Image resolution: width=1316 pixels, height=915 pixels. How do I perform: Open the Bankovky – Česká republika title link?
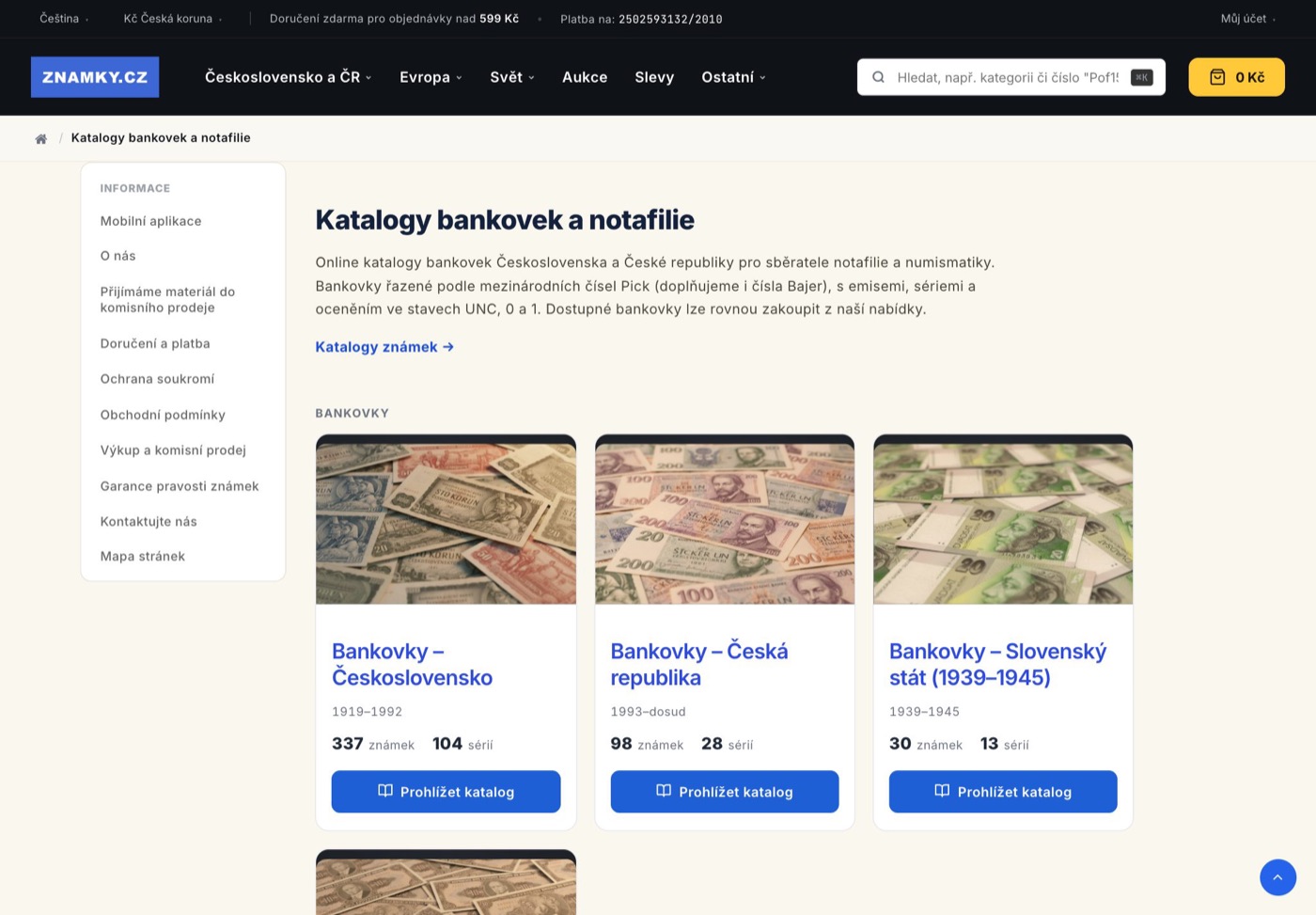click(699, 664)
